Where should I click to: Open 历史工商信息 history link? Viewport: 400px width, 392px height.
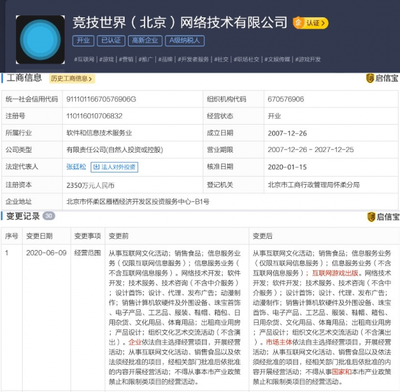point(72,79)
